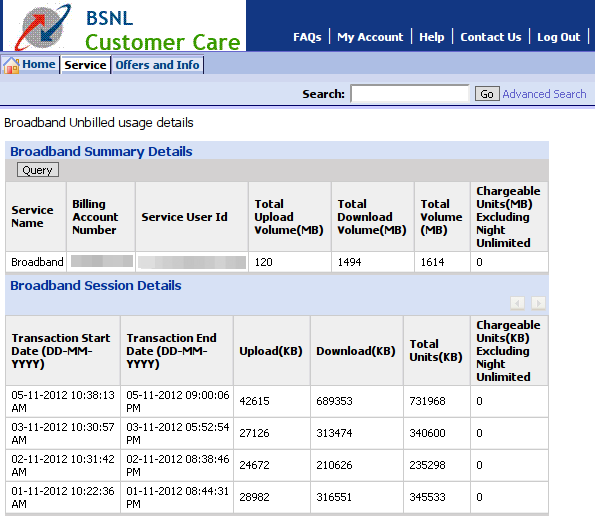Click 'Broadband Unbilled usage details' text
This screenshot has width=595, height=519.
pos(99,123)
